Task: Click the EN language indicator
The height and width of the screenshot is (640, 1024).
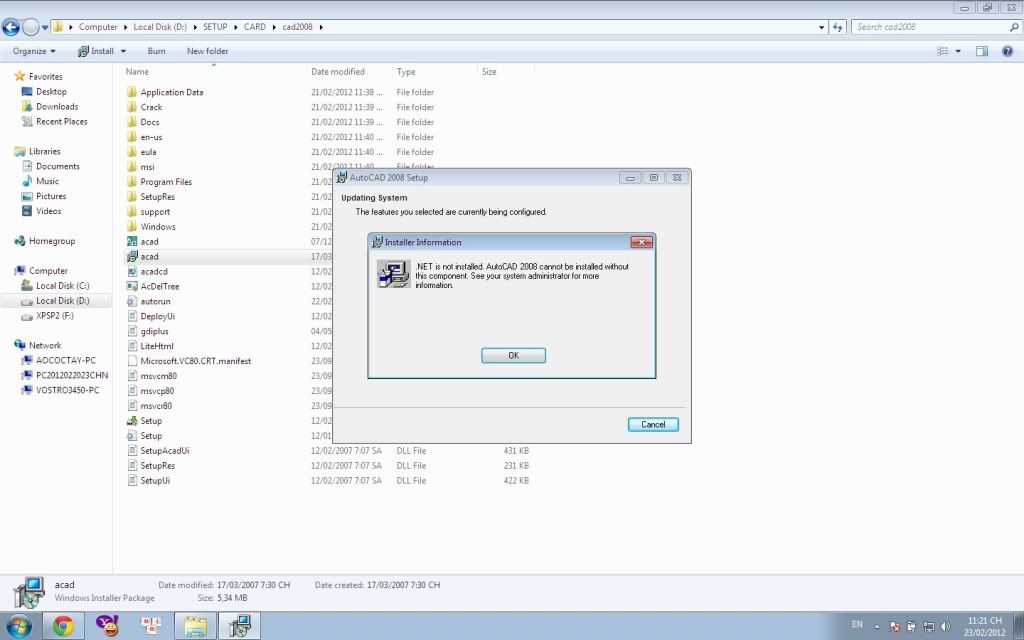Action: [x=857, y=625]
